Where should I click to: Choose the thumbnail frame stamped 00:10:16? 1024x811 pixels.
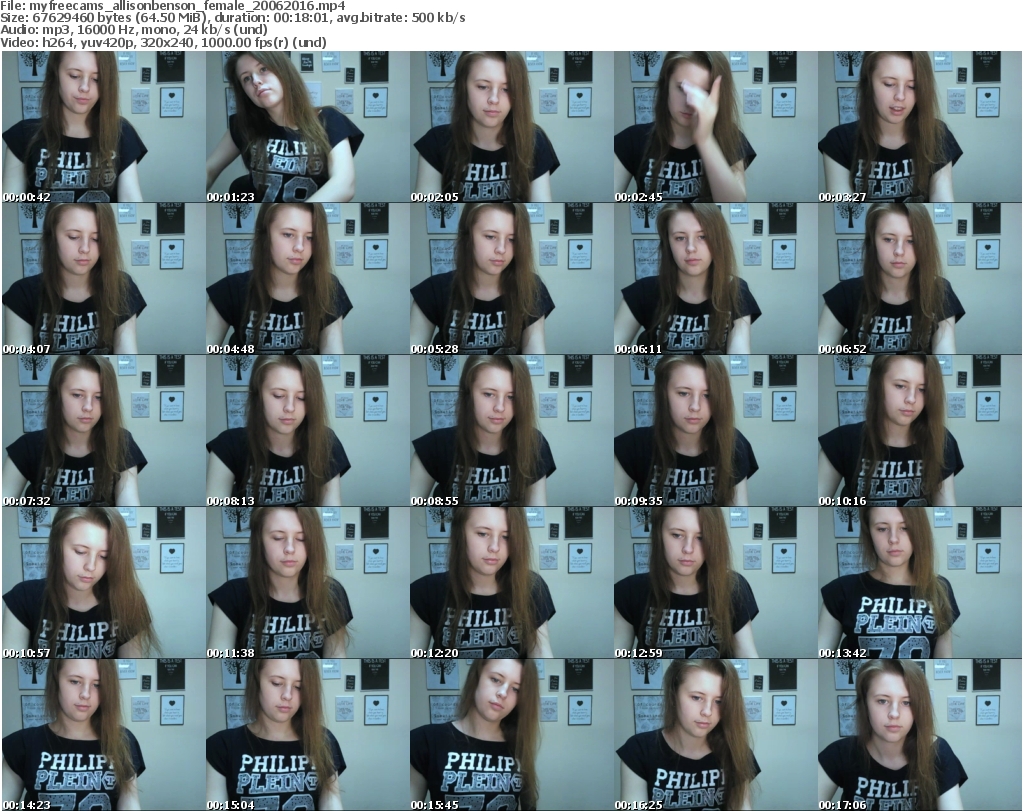pyautogui.click(x=920, y=431)
